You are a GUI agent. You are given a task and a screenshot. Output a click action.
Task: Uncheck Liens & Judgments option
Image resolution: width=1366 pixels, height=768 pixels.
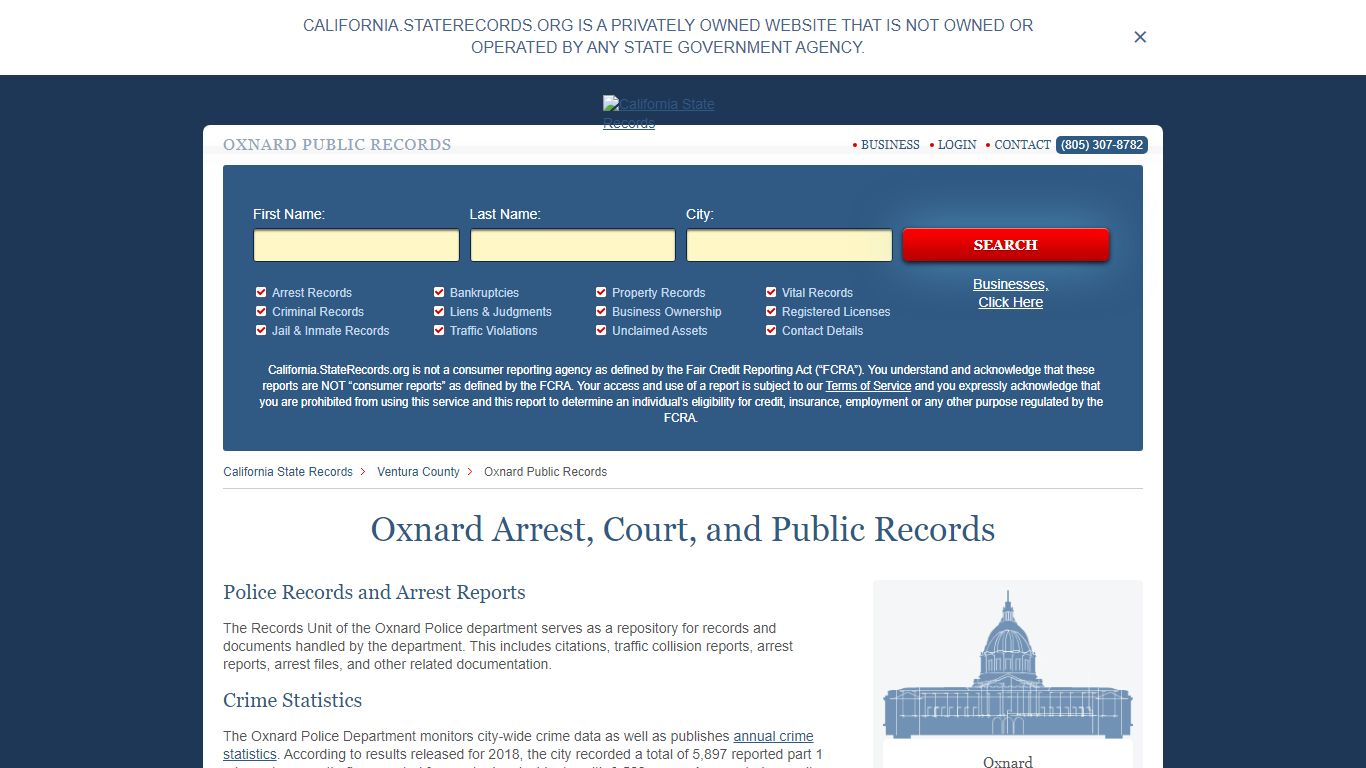(439, 311)
